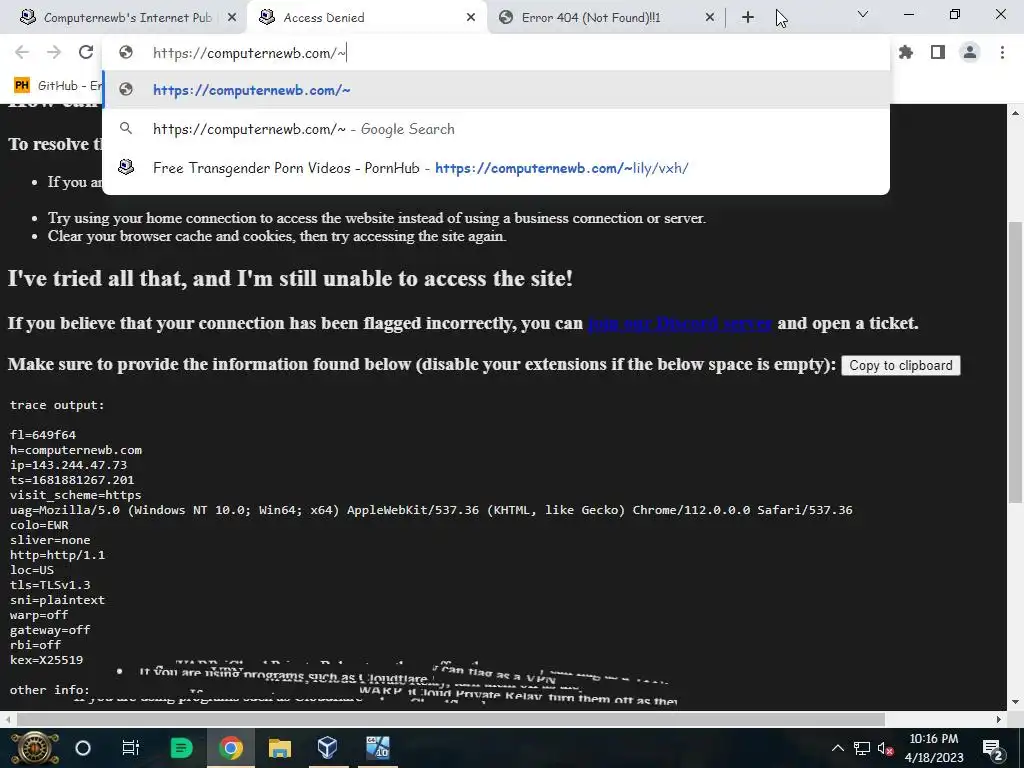Screen dimensions: 1024x768
Task: Click the vertical scrollbar thumb
Action: click(x=1016, y=362)
